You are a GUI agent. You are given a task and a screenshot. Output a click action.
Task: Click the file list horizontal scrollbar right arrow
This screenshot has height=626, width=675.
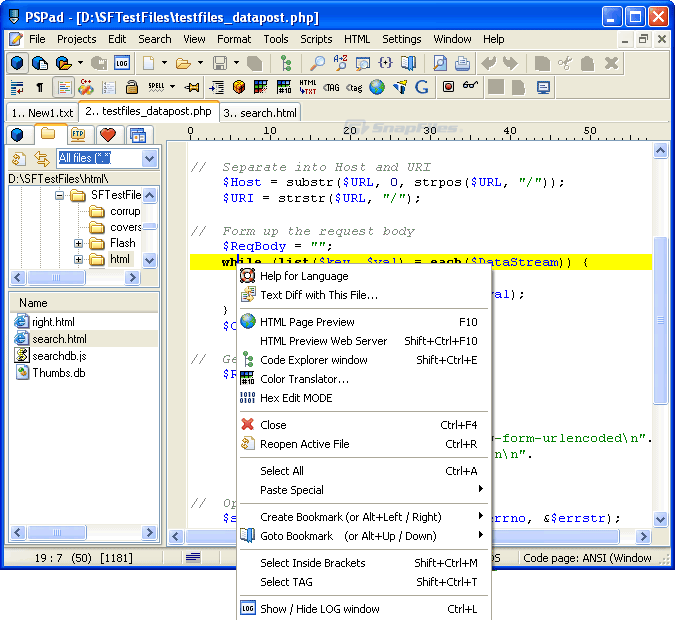point(149,533)
